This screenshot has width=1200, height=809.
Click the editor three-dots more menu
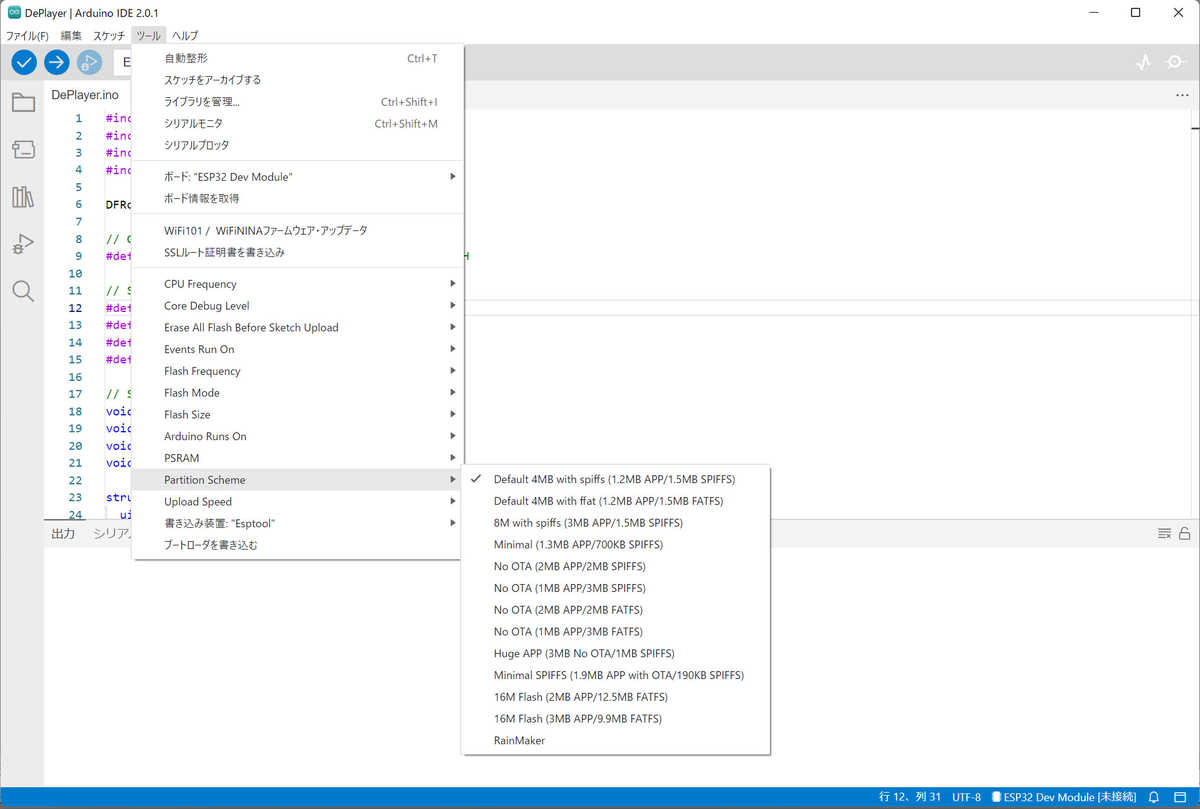coord(1182,95)
